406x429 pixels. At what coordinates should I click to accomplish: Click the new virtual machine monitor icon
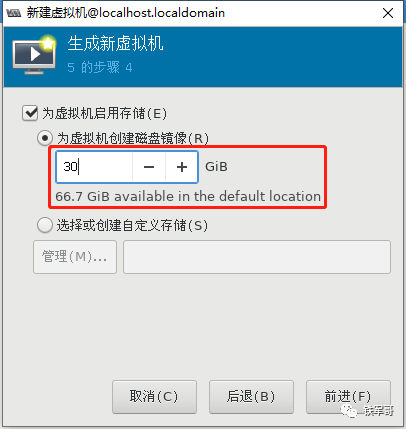point(34,55)
